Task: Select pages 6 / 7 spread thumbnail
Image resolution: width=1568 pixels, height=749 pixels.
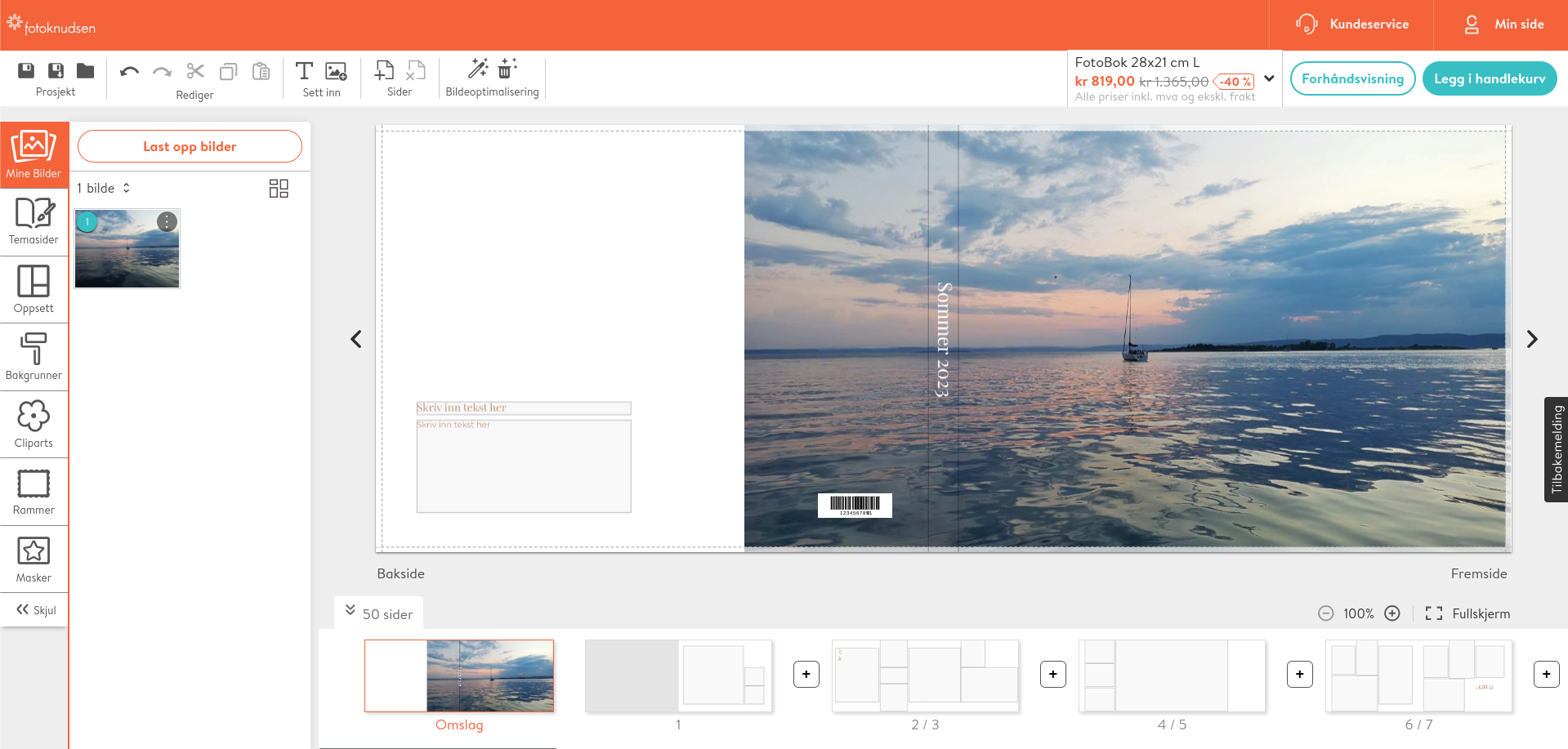Action: (1418, 675)
